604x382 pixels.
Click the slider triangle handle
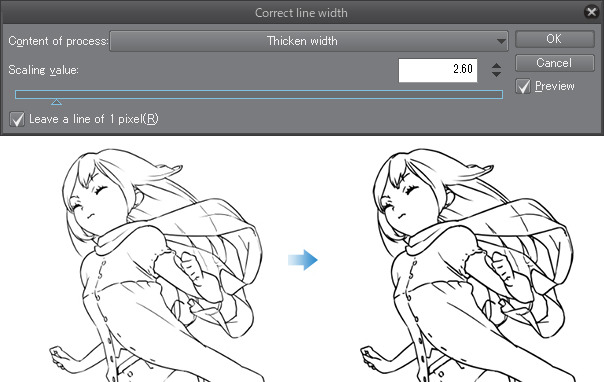pos(56,102)
